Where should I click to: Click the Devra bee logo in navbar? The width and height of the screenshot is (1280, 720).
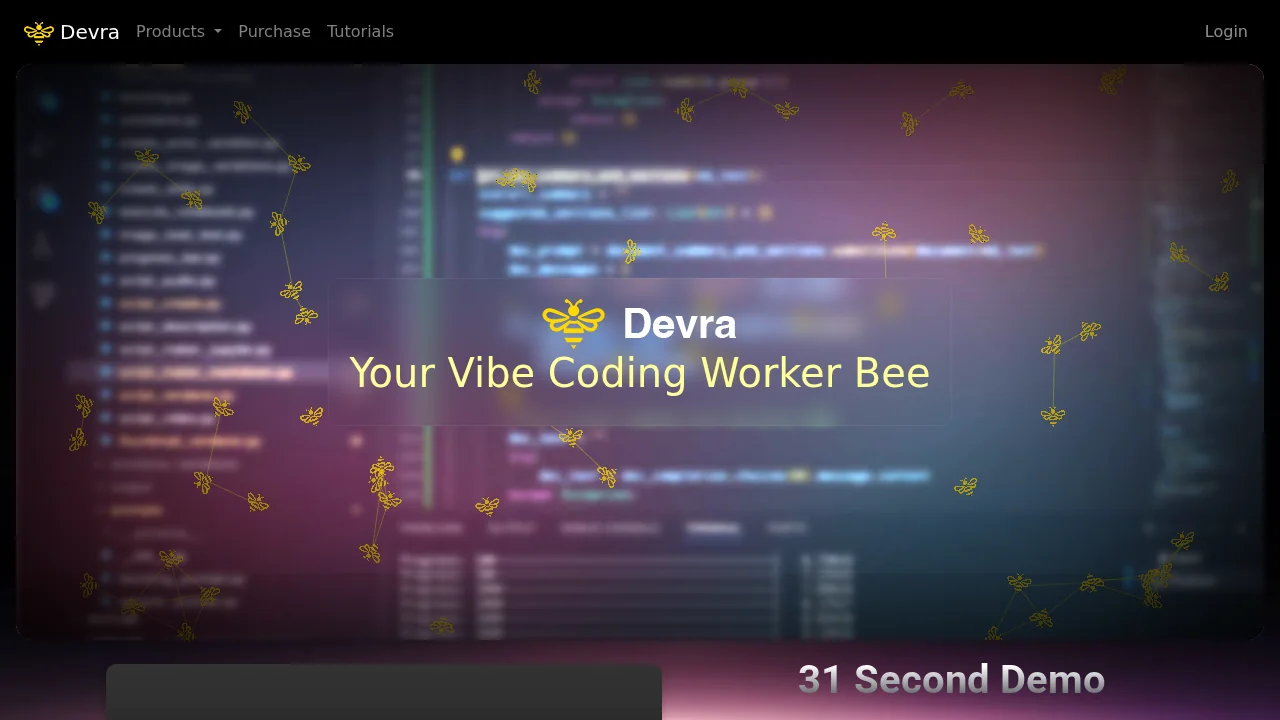(38, 32)
